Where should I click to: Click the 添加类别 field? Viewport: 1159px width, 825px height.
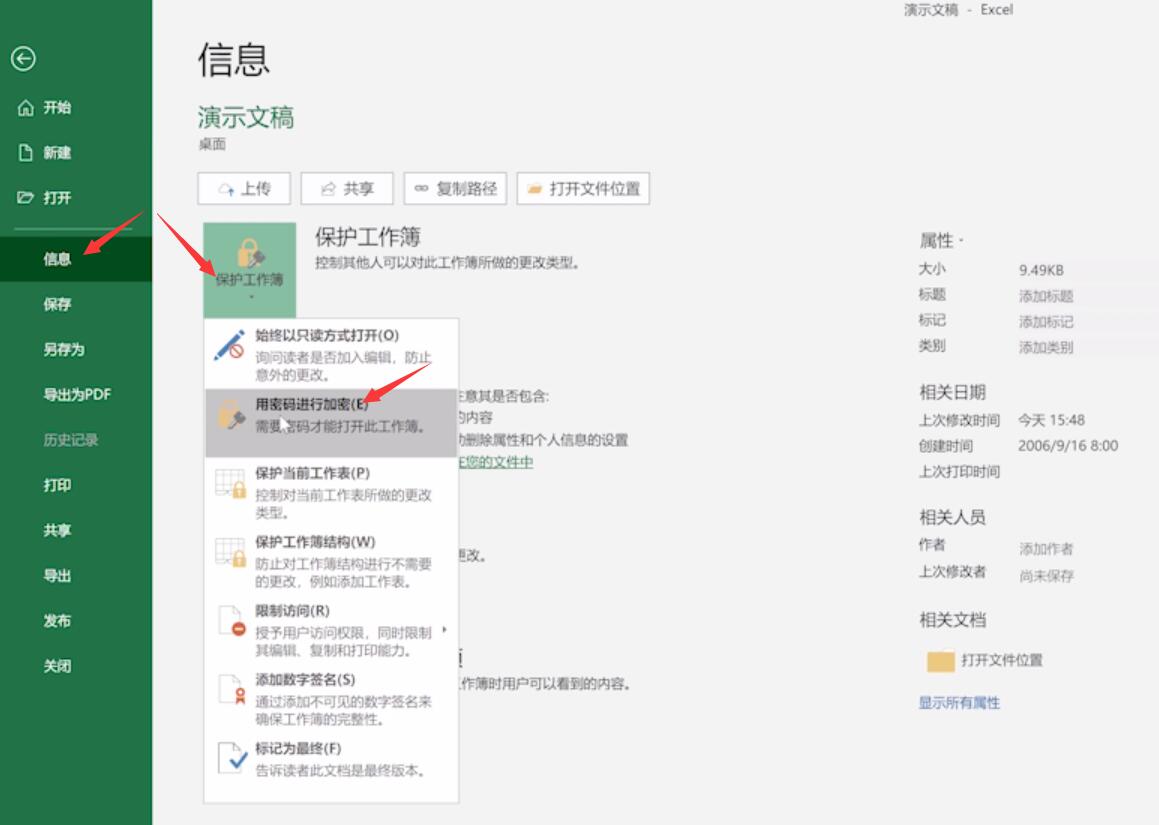[1045, 347]
